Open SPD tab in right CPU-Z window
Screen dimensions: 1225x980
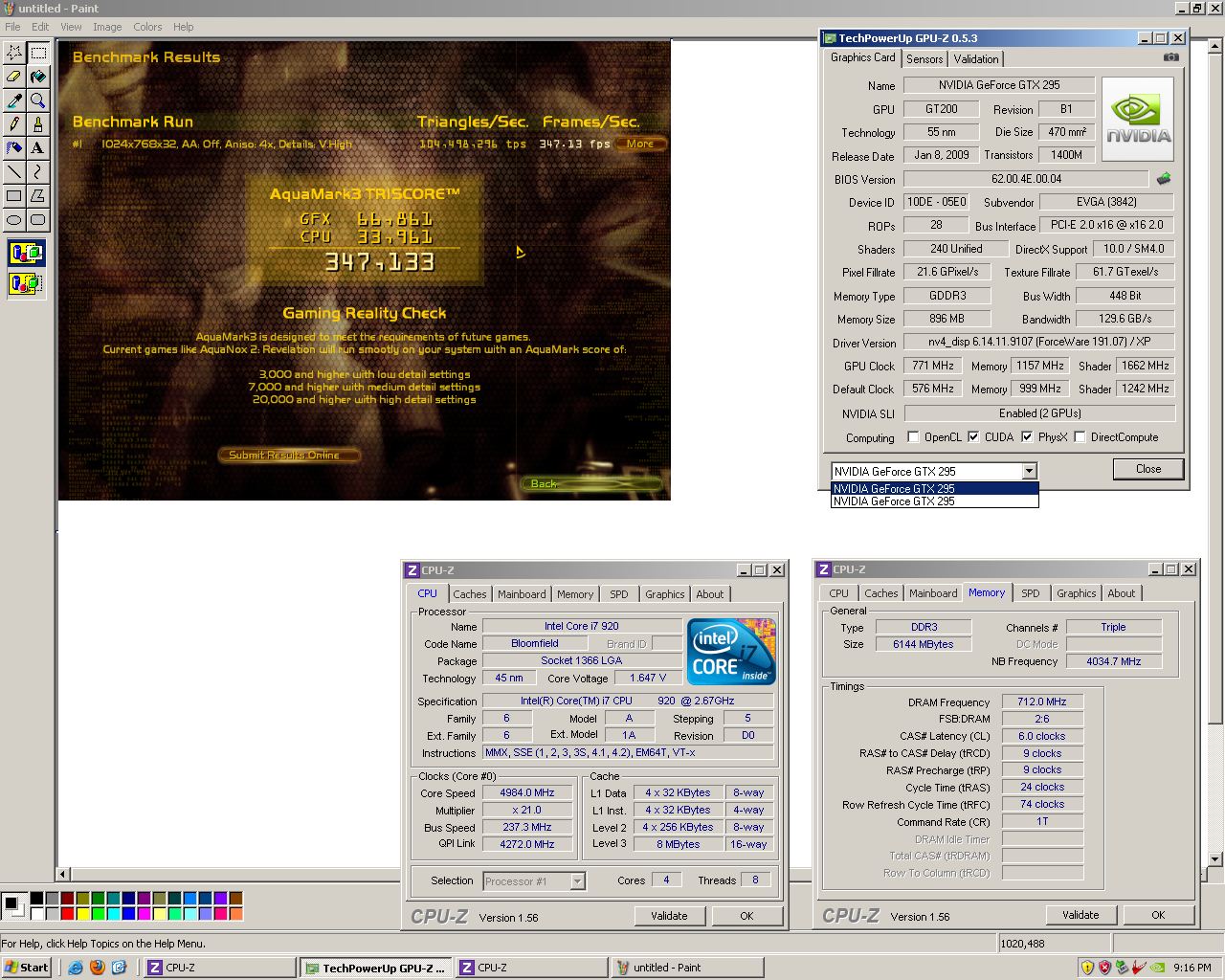(x=1031, y=593)
